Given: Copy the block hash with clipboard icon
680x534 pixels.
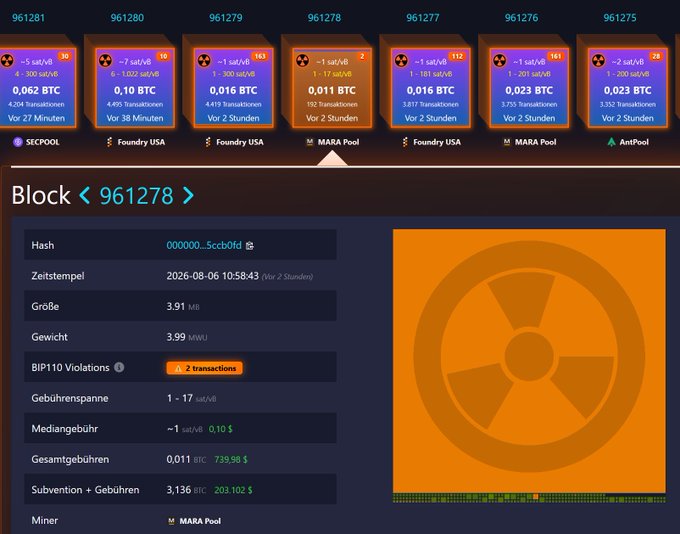Looking at the screenshot, I should point(250,246).
